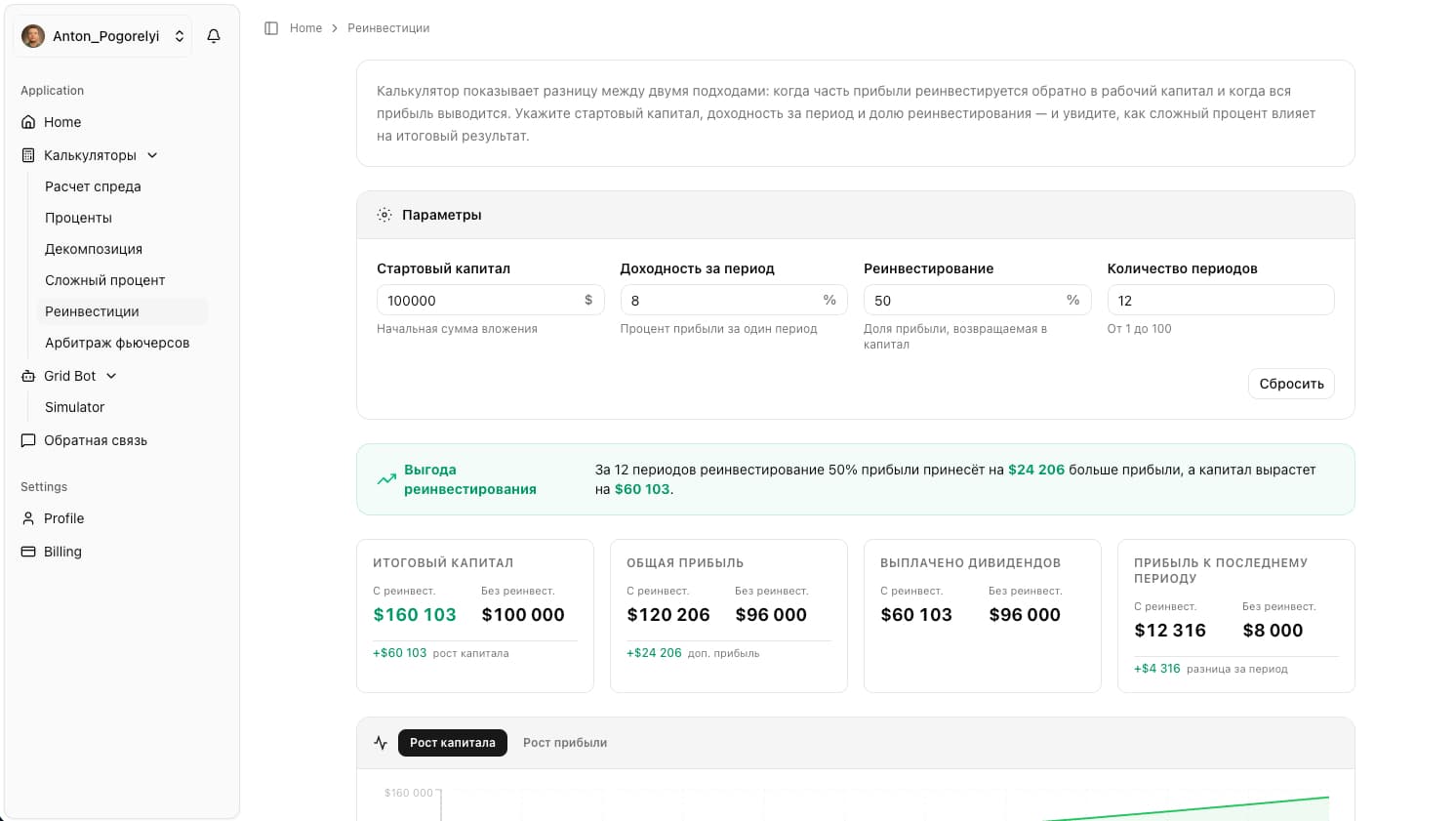The height and width of the screenshot is (821, 1456).
Task: Click the +$60 103 рост капитала text
Action: click(441, 653)
